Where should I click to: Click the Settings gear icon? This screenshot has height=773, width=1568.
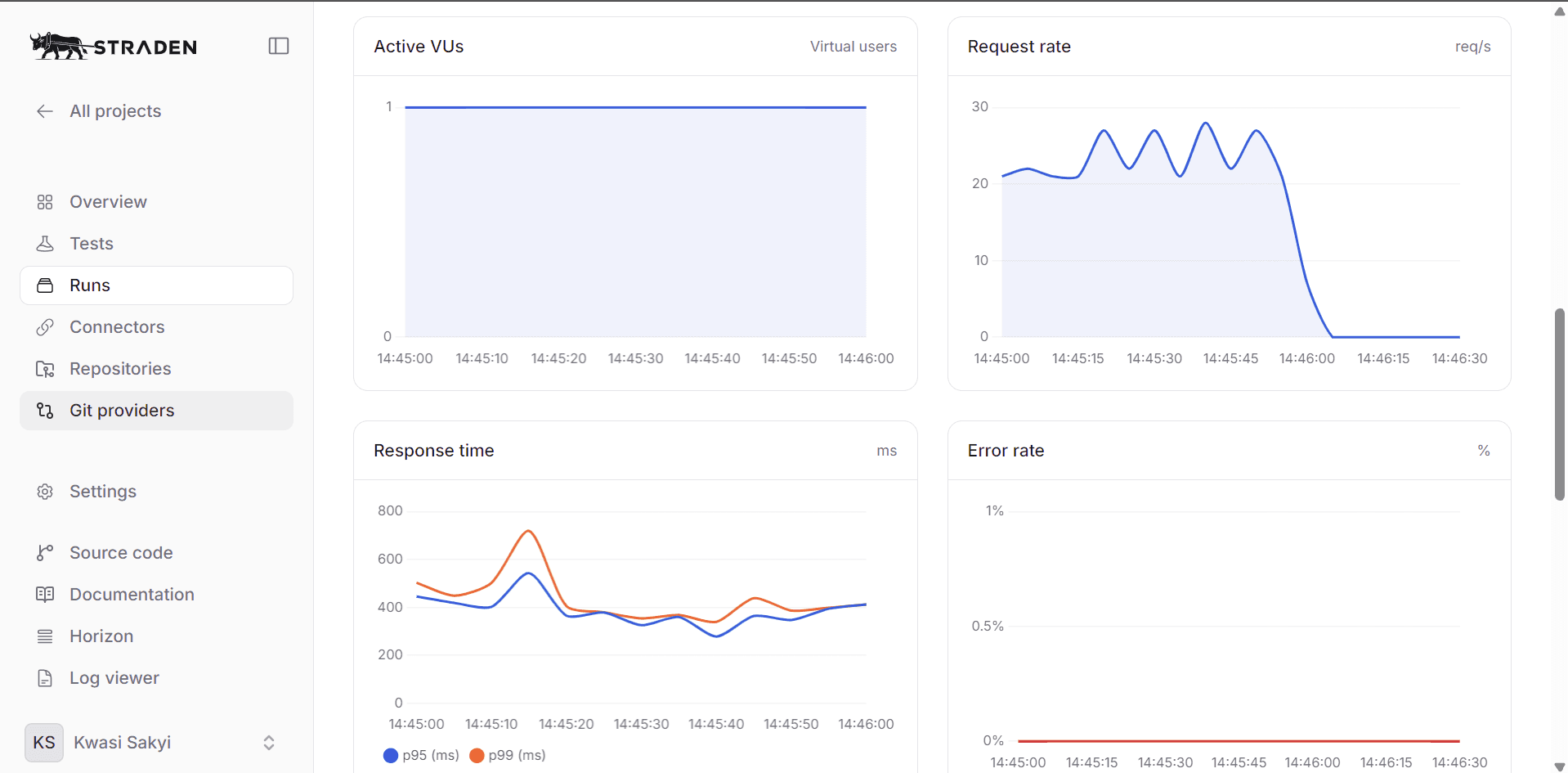pos(45,492)
